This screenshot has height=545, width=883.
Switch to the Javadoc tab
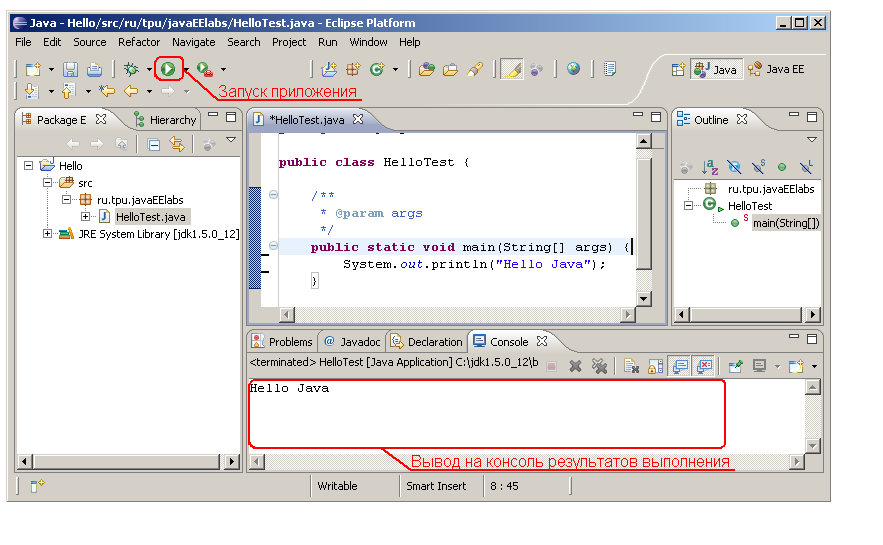353,342
